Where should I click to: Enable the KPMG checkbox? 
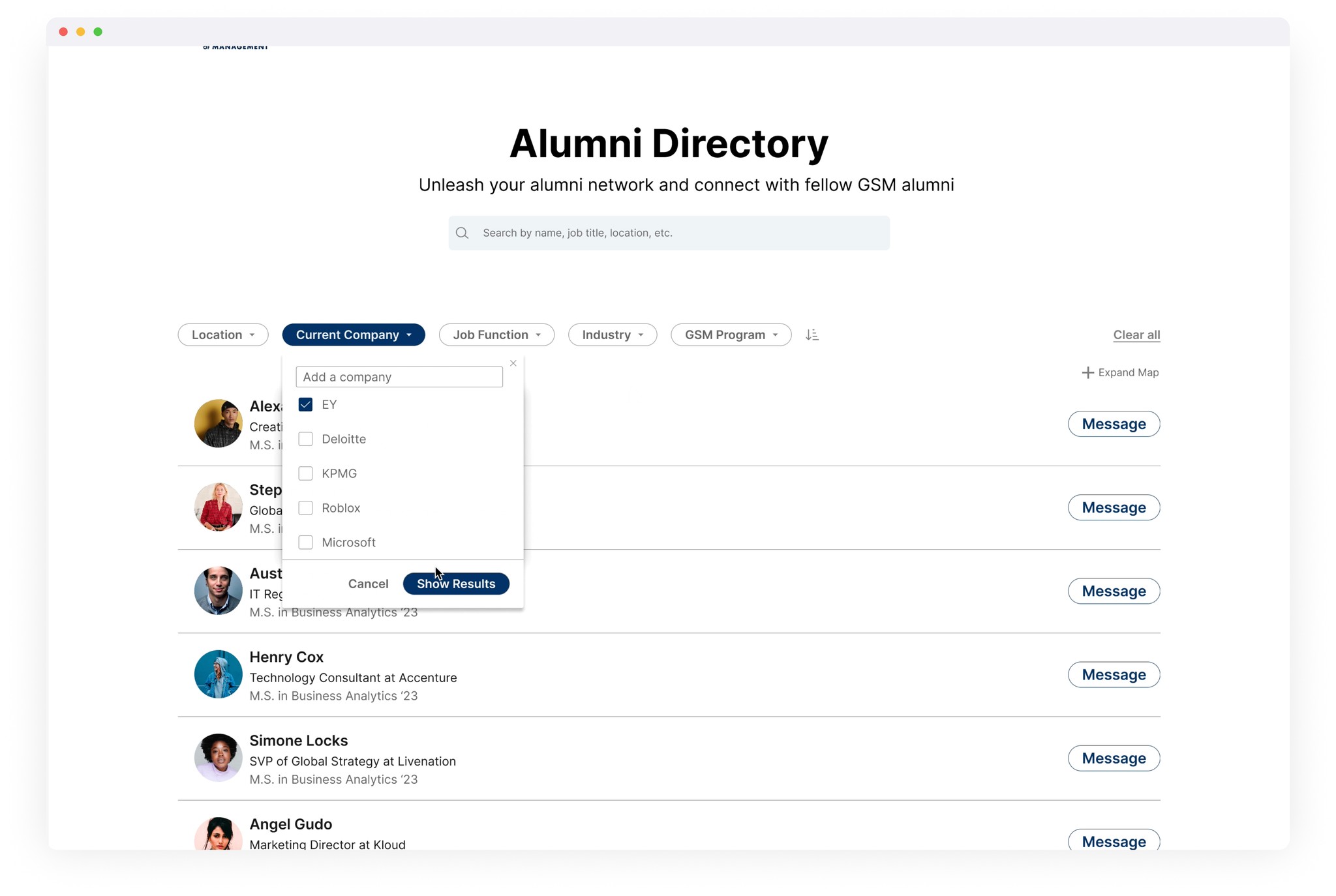tap(305, 473)
